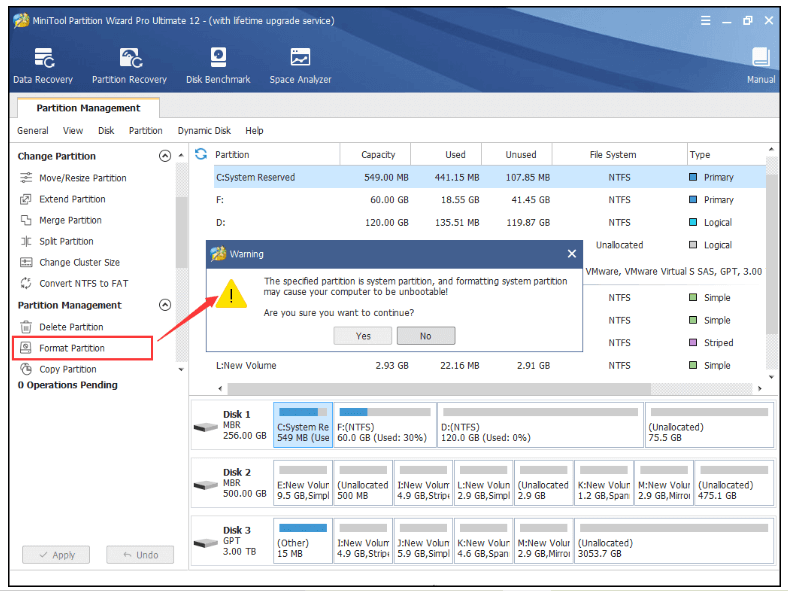788x591 pixels.
Task: Select Convert NTFS to FAT
Action: [x=74, y=283]
